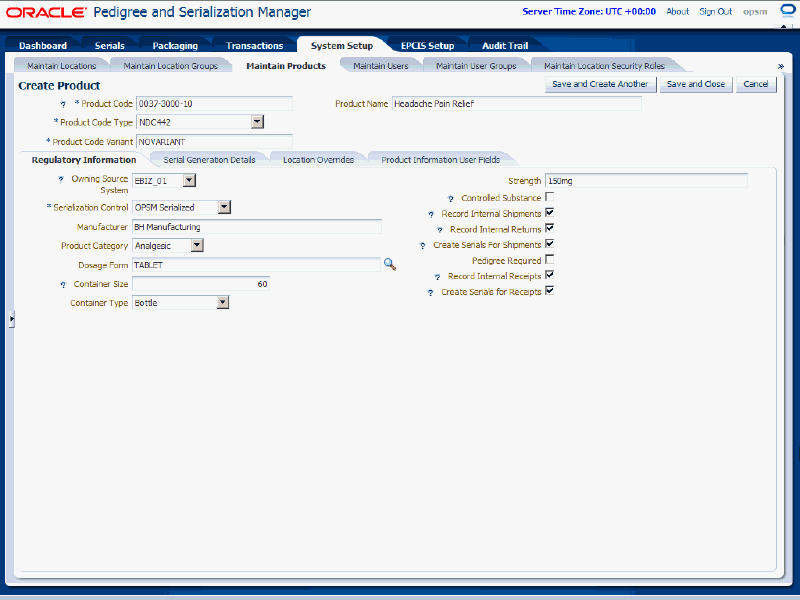The image size is (800, 600).
Task: Switch to Maintain Locations sub-tab
Action: 62,66
